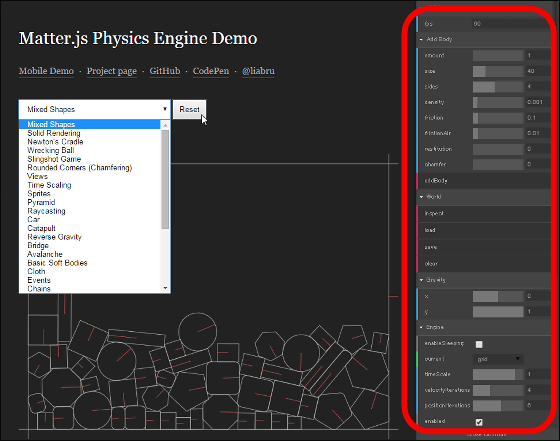Open the Project page link
The height and width of the screenshot is (441, 560).
point(111,71)
